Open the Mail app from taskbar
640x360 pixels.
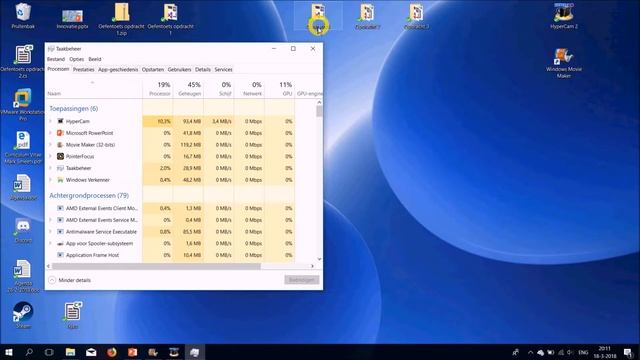pos(91,352)
